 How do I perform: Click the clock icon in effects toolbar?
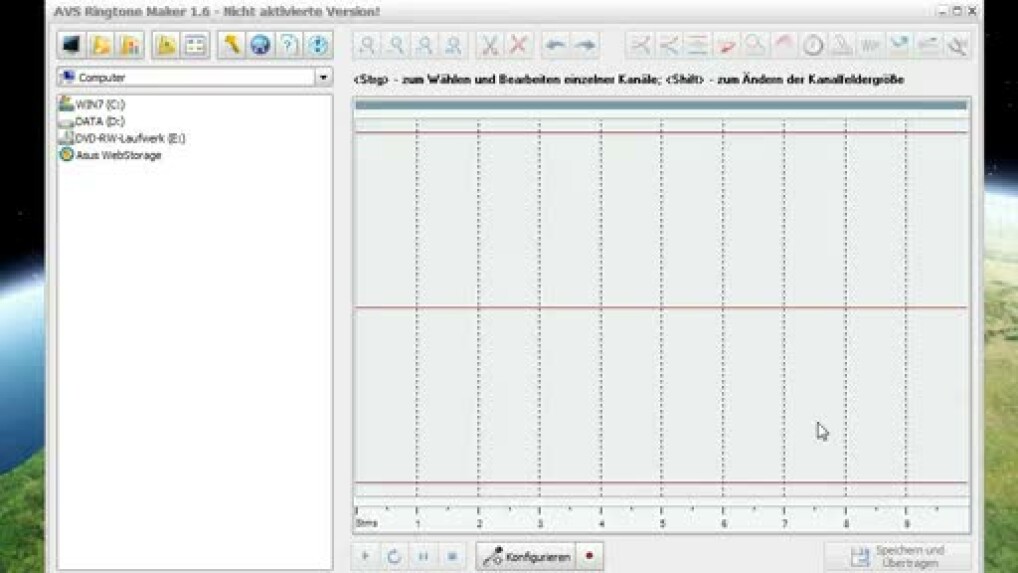tap(813, 45)
